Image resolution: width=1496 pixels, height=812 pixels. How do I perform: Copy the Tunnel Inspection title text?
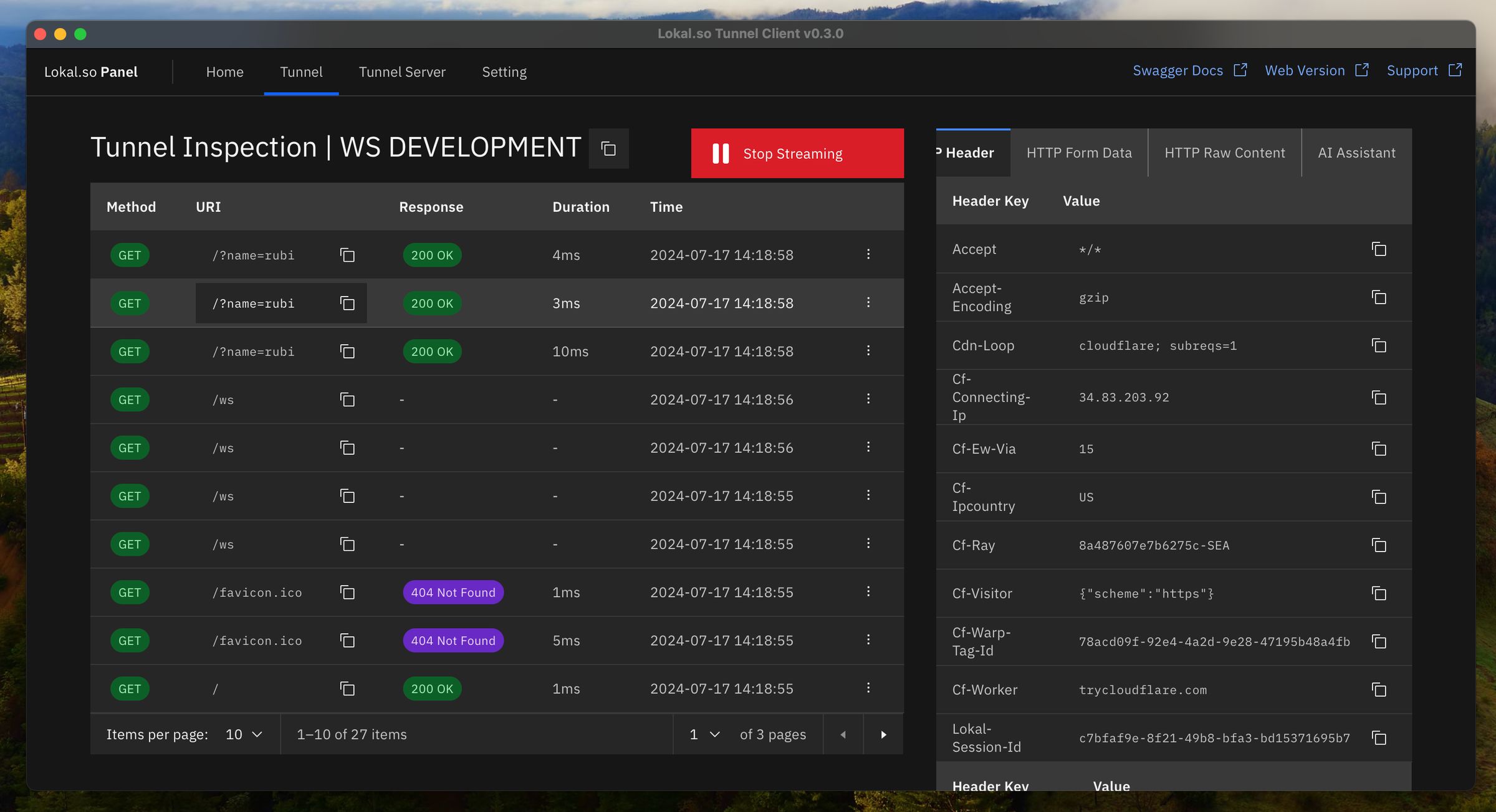[608, 148]
